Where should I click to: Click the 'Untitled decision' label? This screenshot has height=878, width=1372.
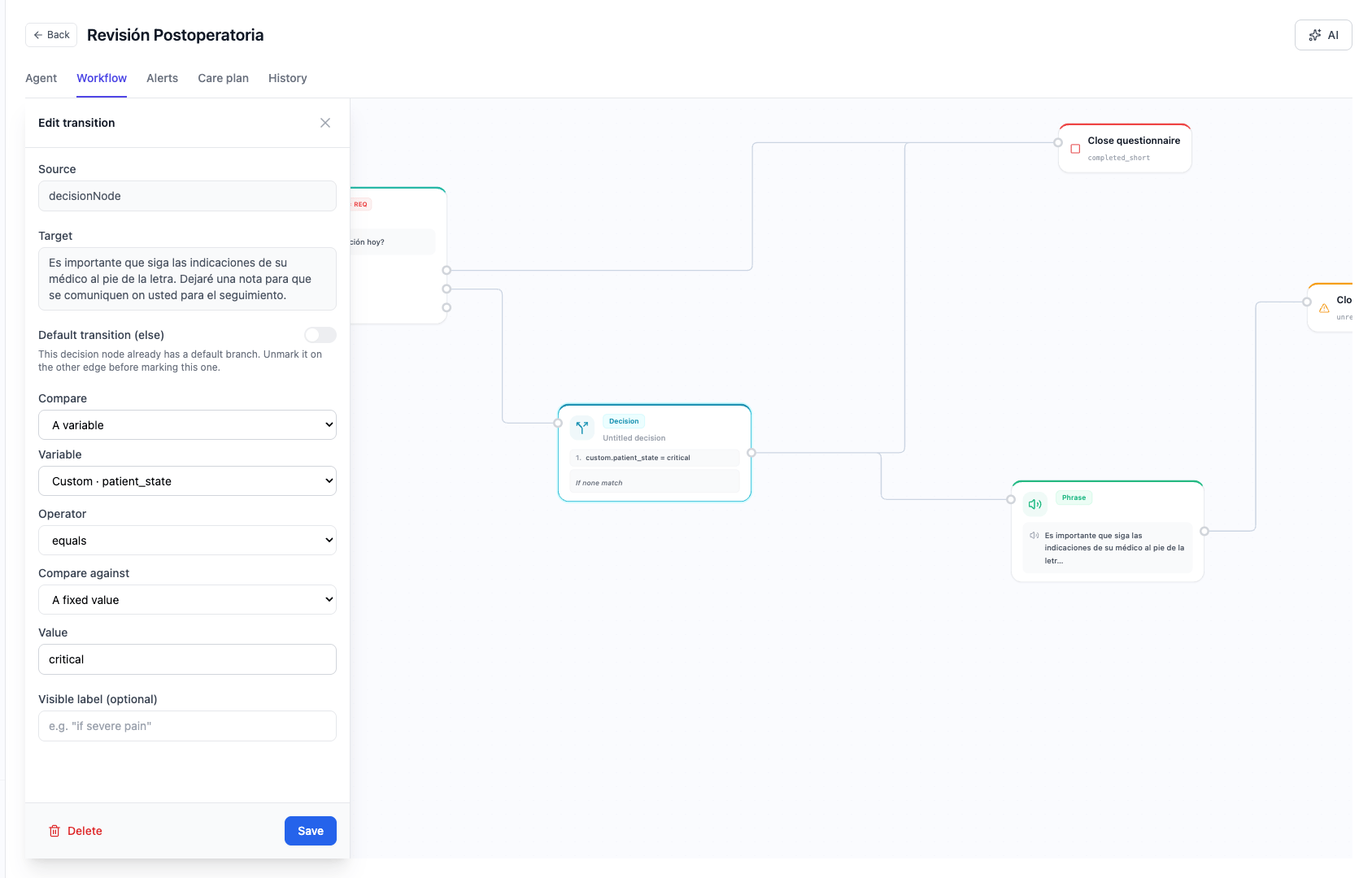click(634, 438)
